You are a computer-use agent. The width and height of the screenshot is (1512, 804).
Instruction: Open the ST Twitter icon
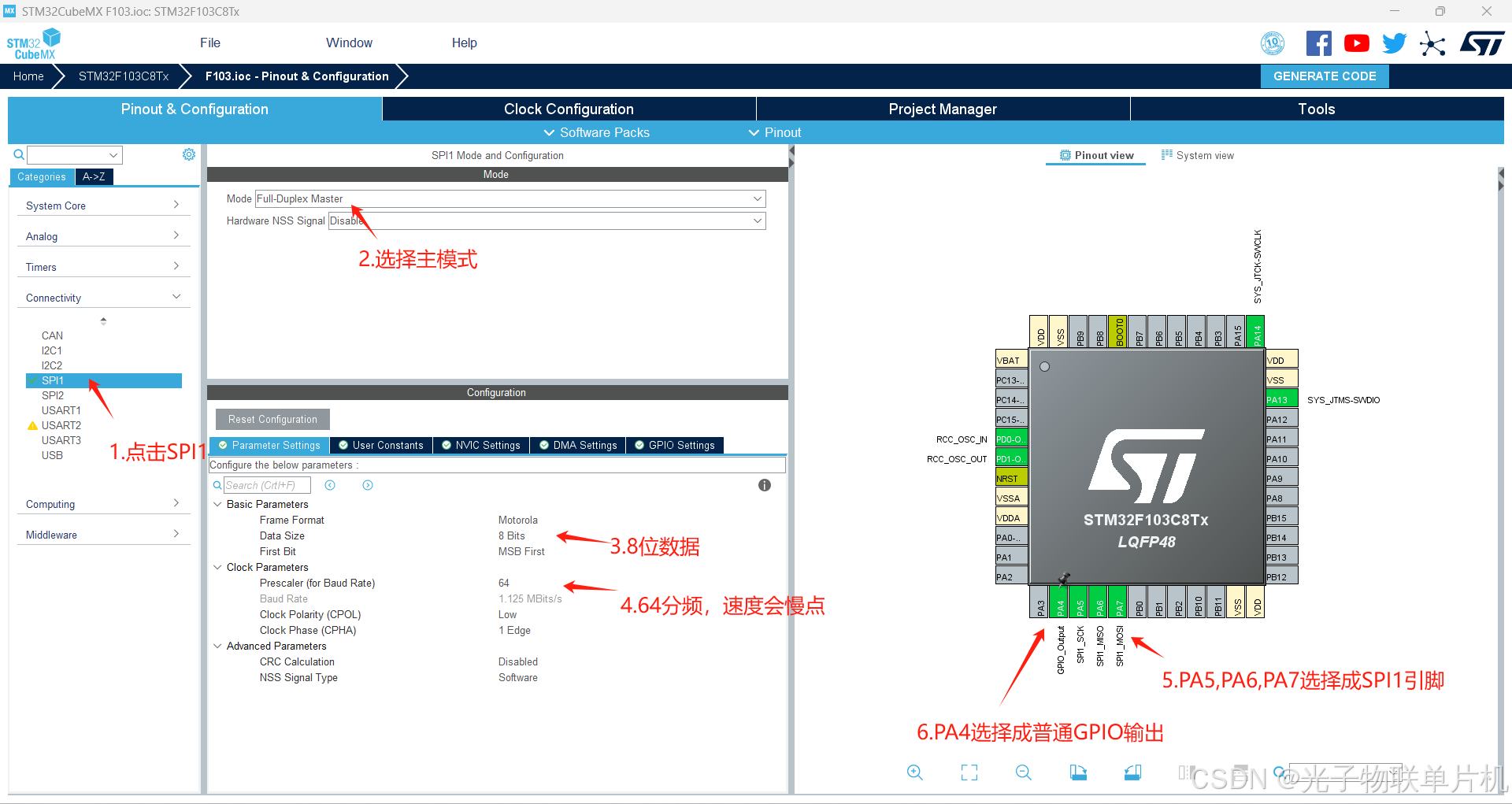click(x=1394, y=43)
